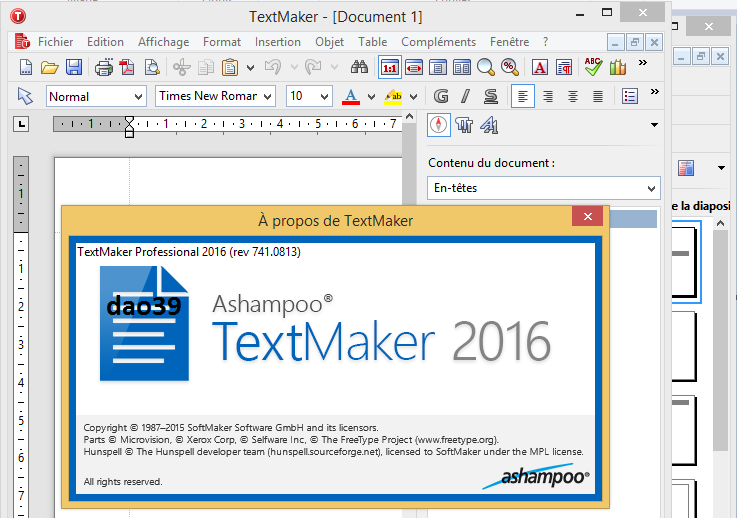This screenshot has width=737, height=518.
Task: Open the Affichage menu
Action: (x=163, y=42)
